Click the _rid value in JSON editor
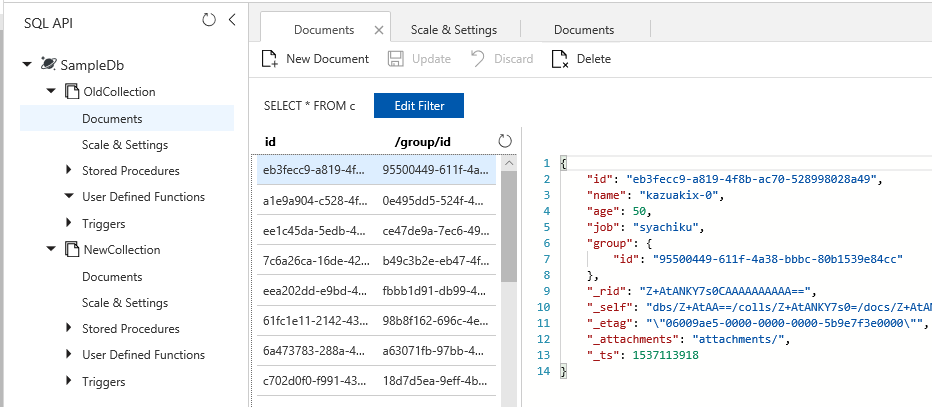 click(725, 291)
